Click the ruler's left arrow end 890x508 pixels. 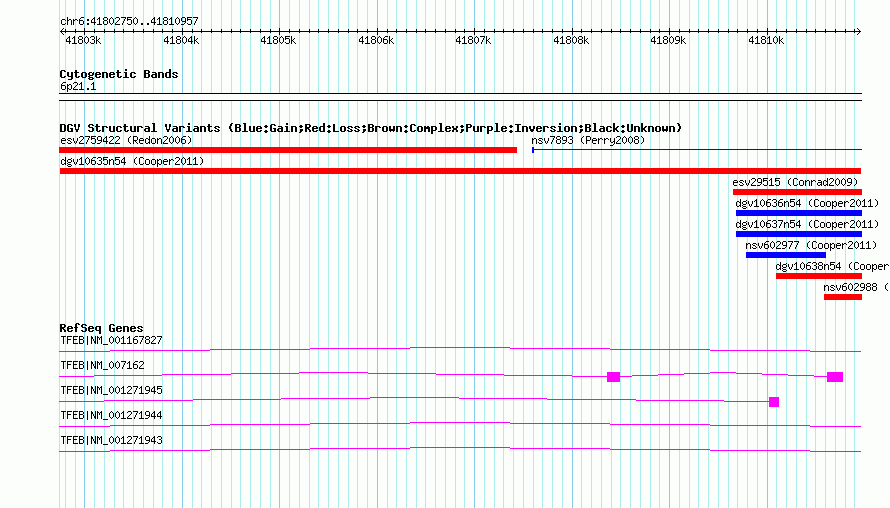point(62,31)
